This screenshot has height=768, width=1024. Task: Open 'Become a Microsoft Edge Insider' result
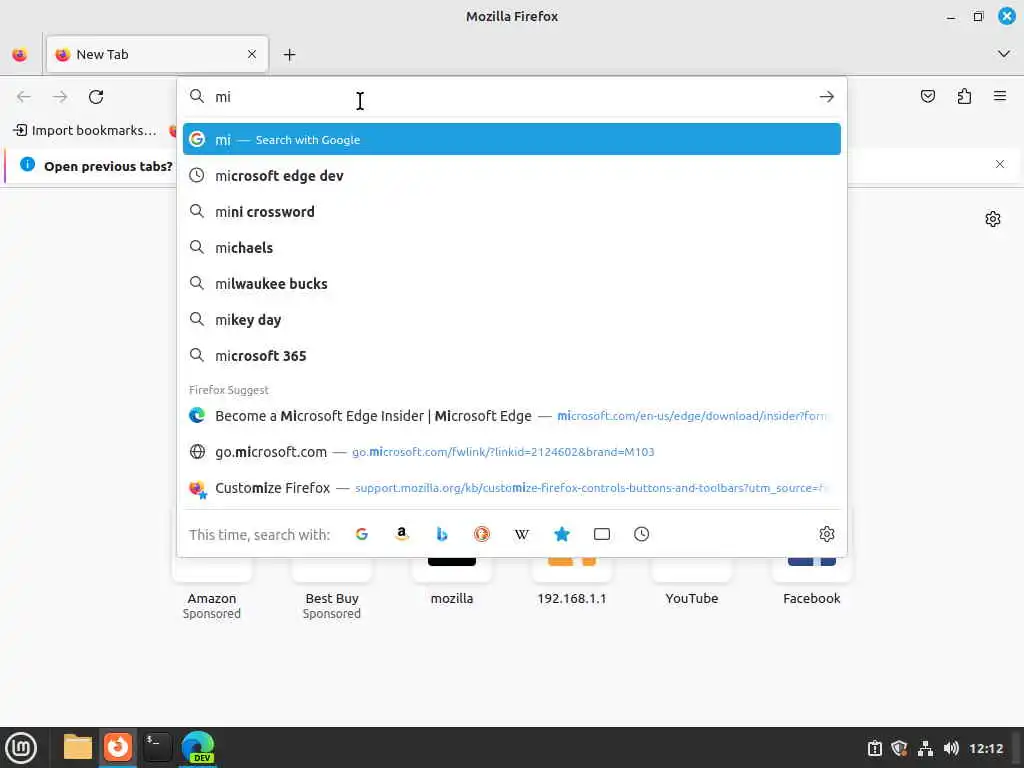click(x=511, y=415)
